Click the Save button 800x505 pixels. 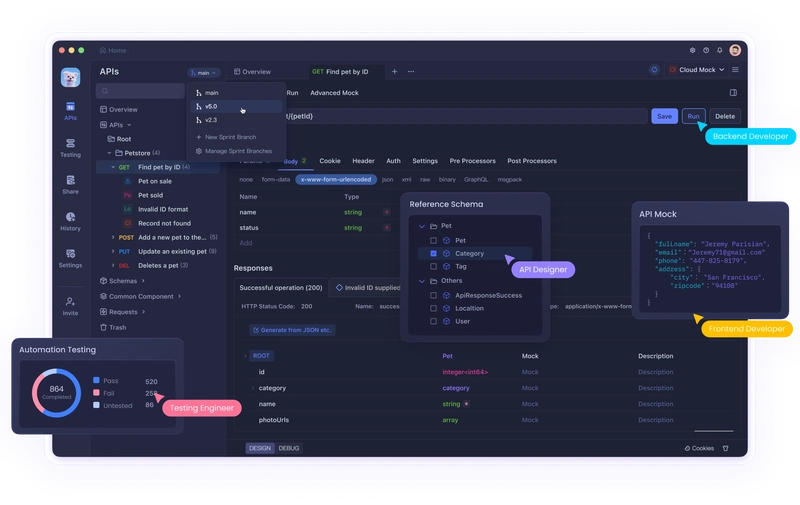coord(664,116)
